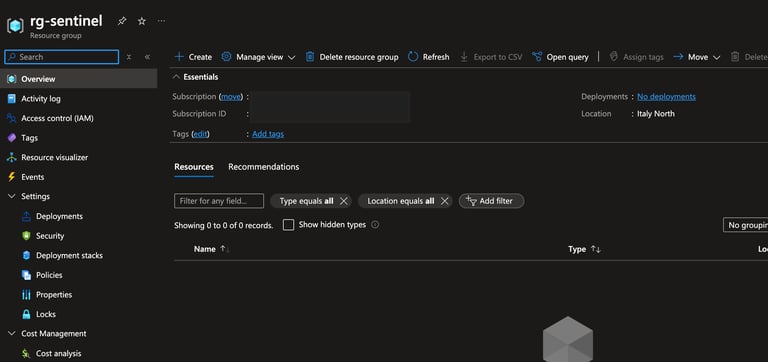Click the purple Tags icon in sidebar

(12, 138)
